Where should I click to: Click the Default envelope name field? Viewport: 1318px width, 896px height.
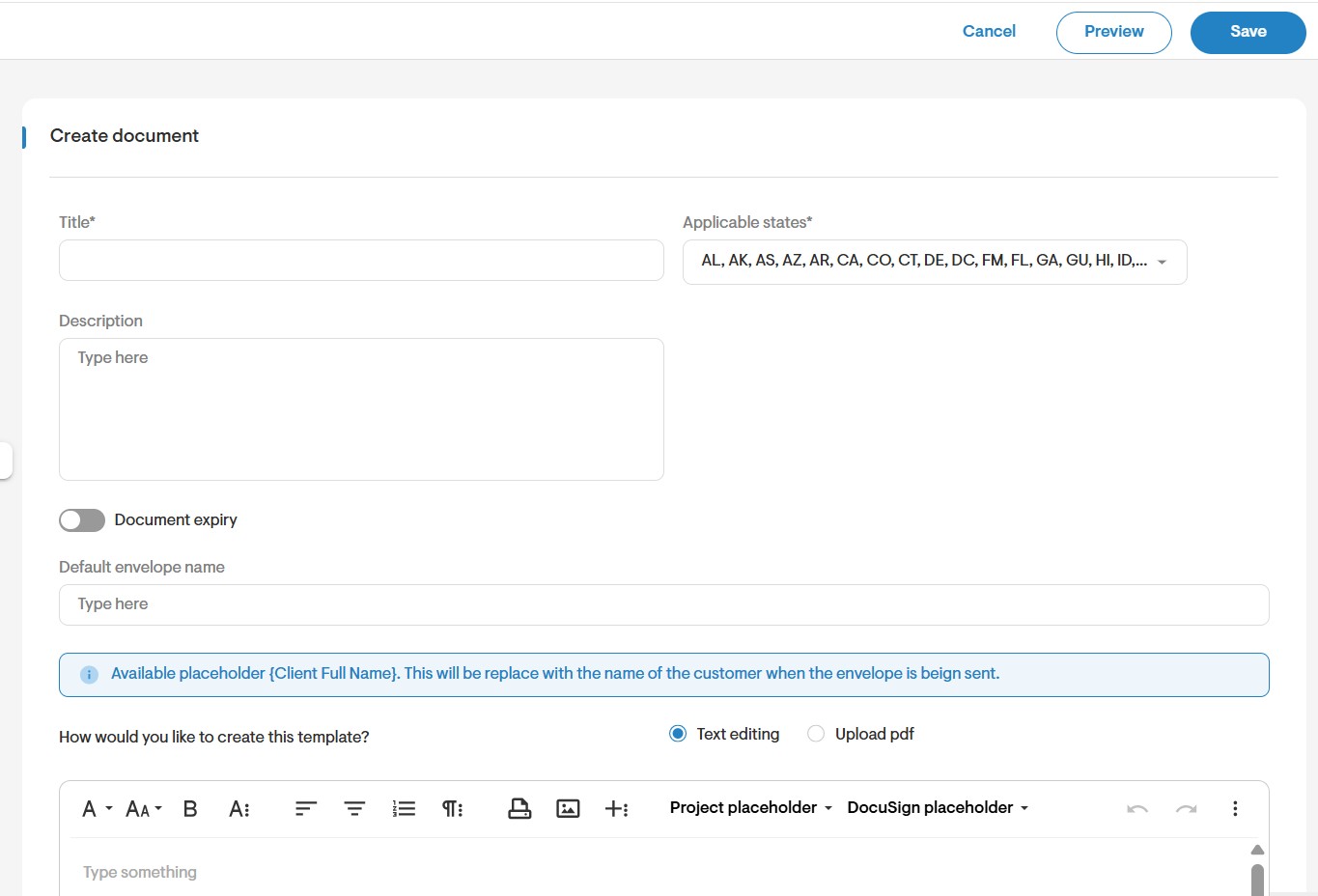click(664, 604)
